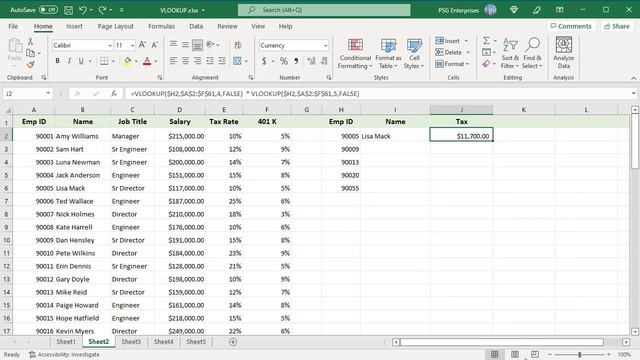Viewport: 640px width, 360px height.
Task: Apply yellow Fill Color swatch
Action: point(128,61)
